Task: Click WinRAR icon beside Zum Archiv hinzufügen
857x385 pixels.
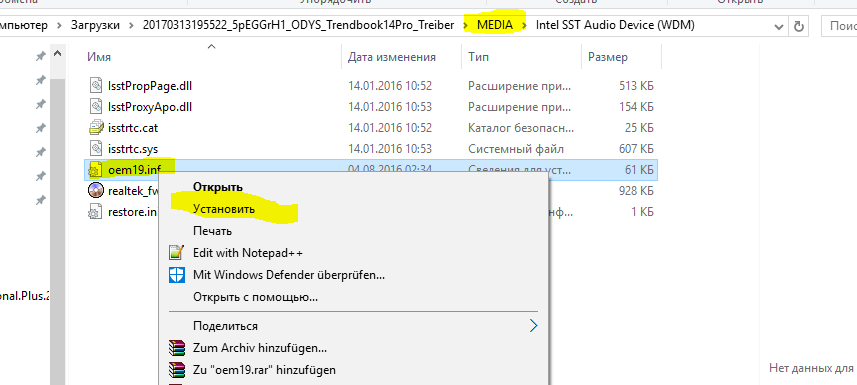Action: pyautogui.click(x=177, y=348)
